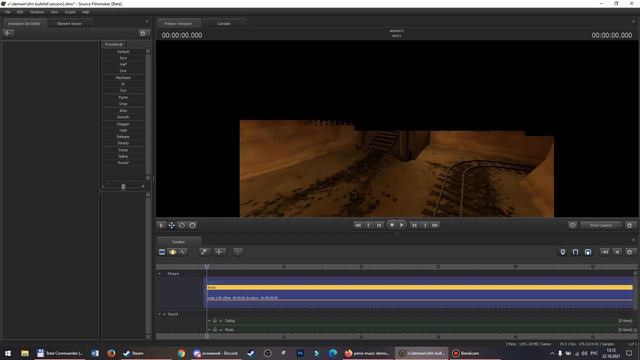Add an animation set with the plus button
The image size is (640, 360).
click(8, 33)
